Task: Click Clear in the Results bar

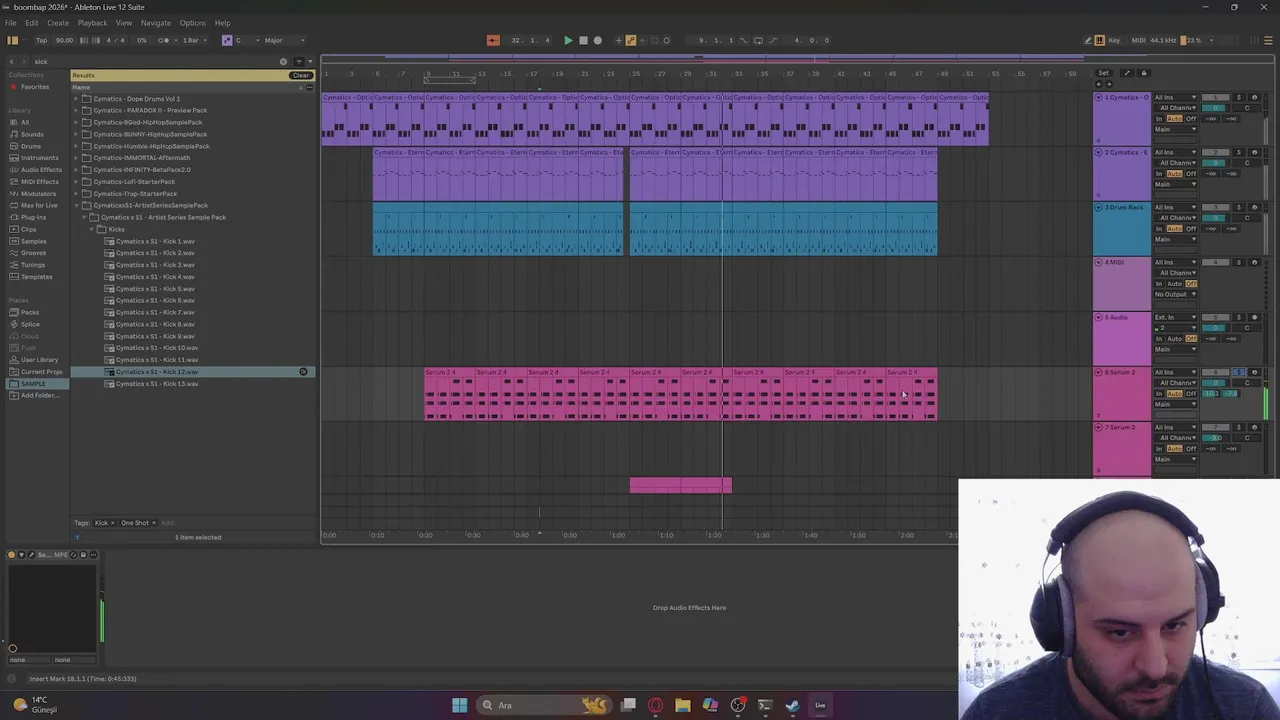Action: pos(300,75)
